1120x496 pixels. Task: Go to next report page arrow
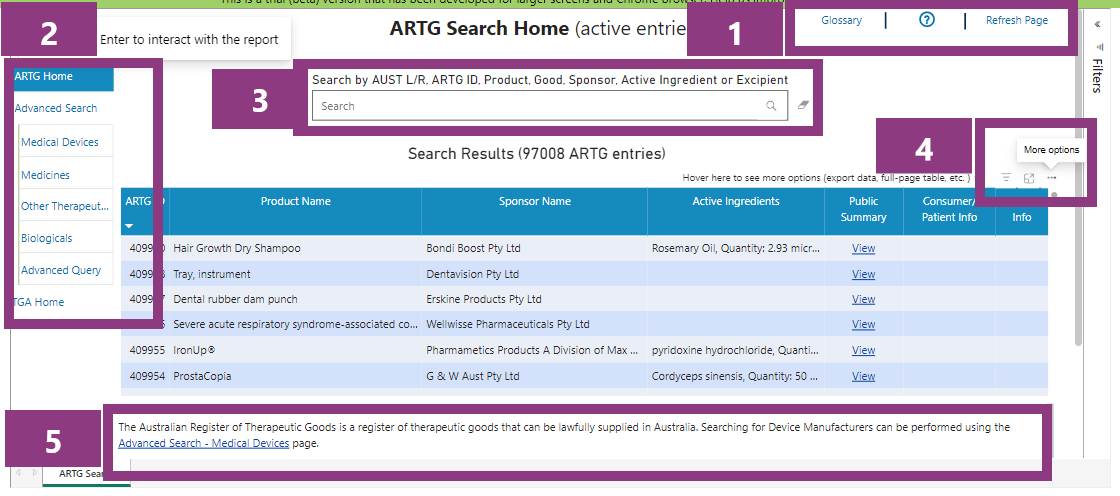35,473
